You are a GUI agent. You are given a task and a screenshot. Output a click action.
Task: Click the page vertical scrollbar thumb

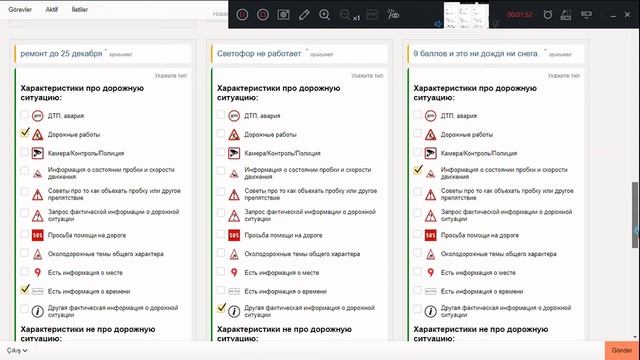pyautogui.click(x=635, y=215)
